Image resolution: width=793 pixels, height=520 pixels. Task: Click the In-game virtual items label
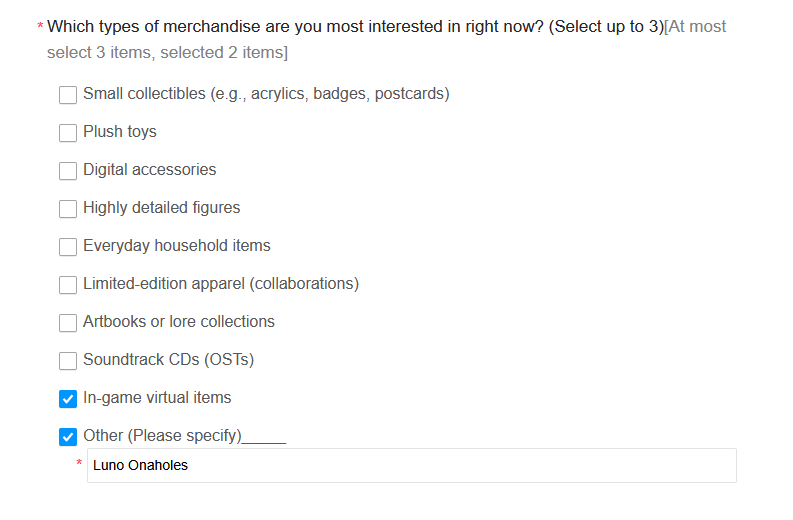157,398
